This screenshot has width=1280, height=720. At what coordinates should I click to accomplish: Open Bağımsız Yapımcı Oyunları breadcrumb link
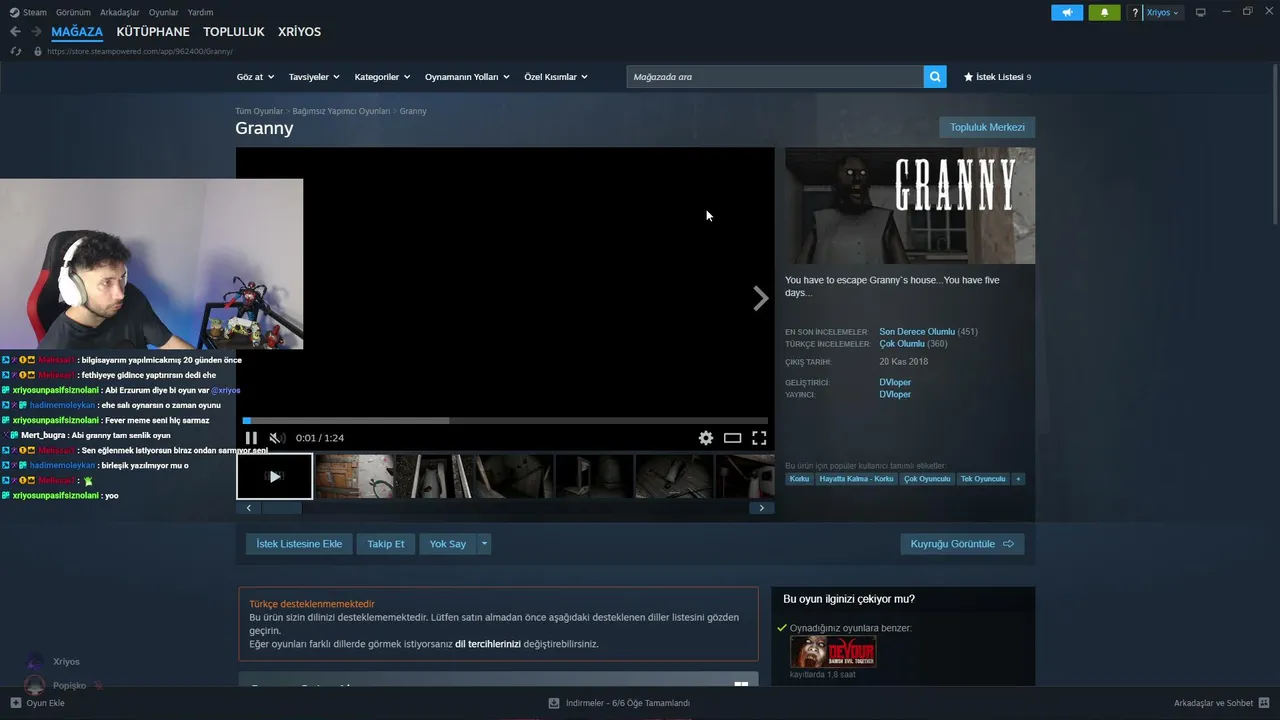tap(341, 111)
